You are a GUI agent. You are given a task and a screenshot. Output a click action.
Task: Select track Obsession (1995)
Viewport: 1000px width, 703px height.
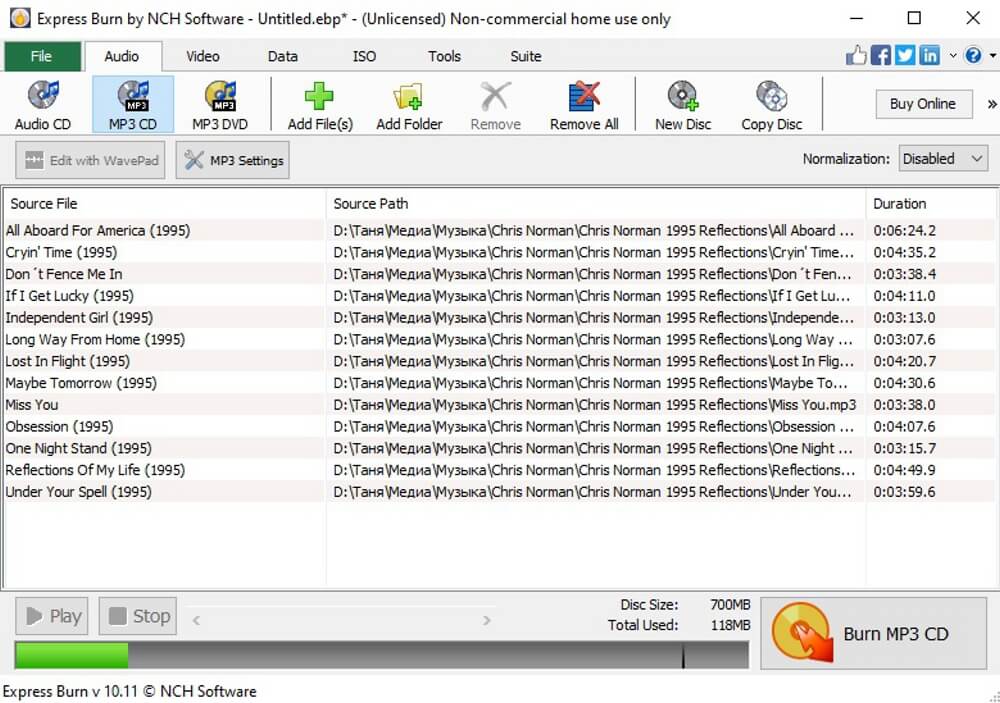59,426
